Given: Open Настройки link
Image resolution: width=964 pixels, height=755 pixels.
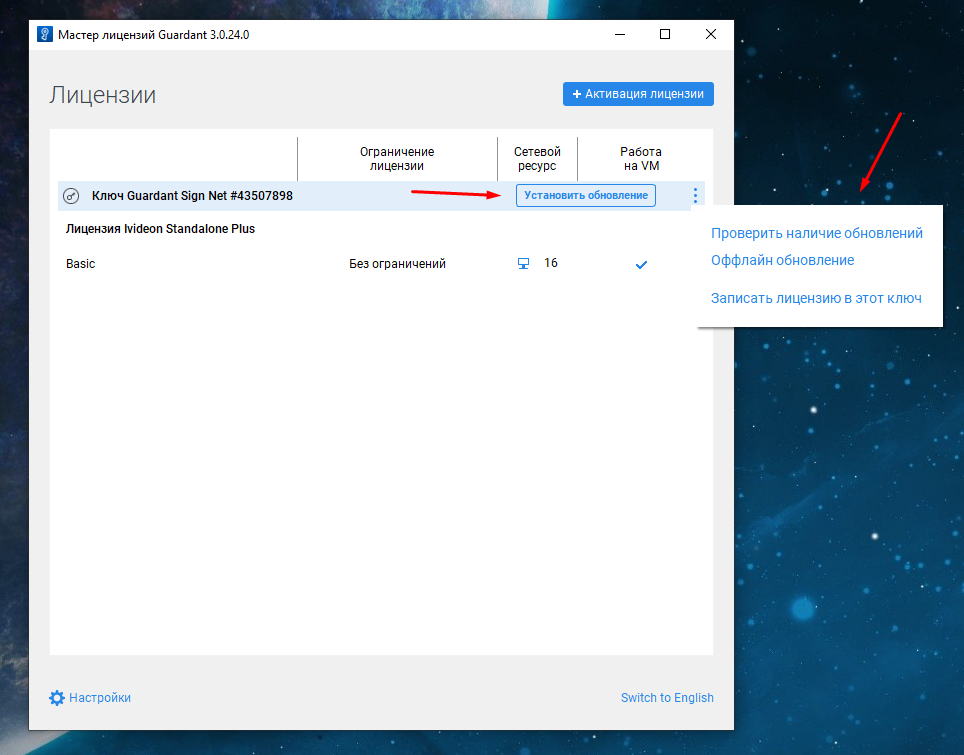Looking at the screenshot, I should pyautogui.click(x=100, y=698).
